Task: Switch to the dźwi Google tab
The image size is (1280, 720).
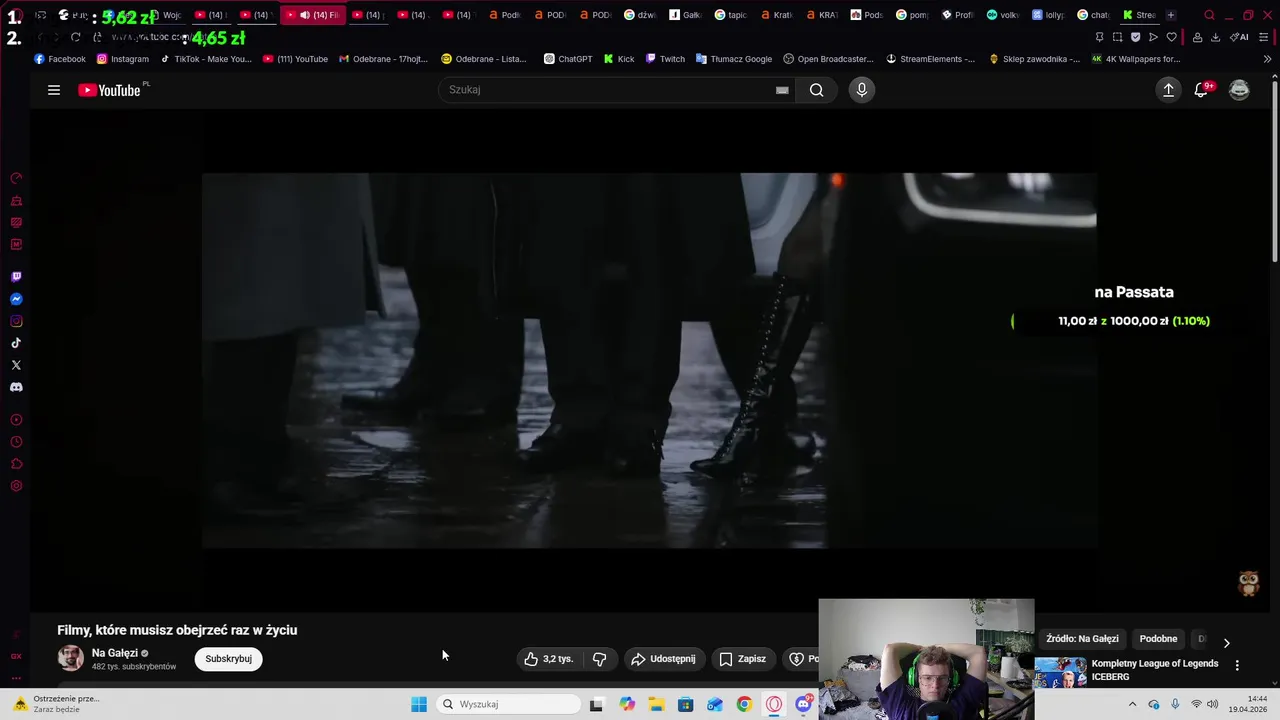Action: click(x=641, y=15)
